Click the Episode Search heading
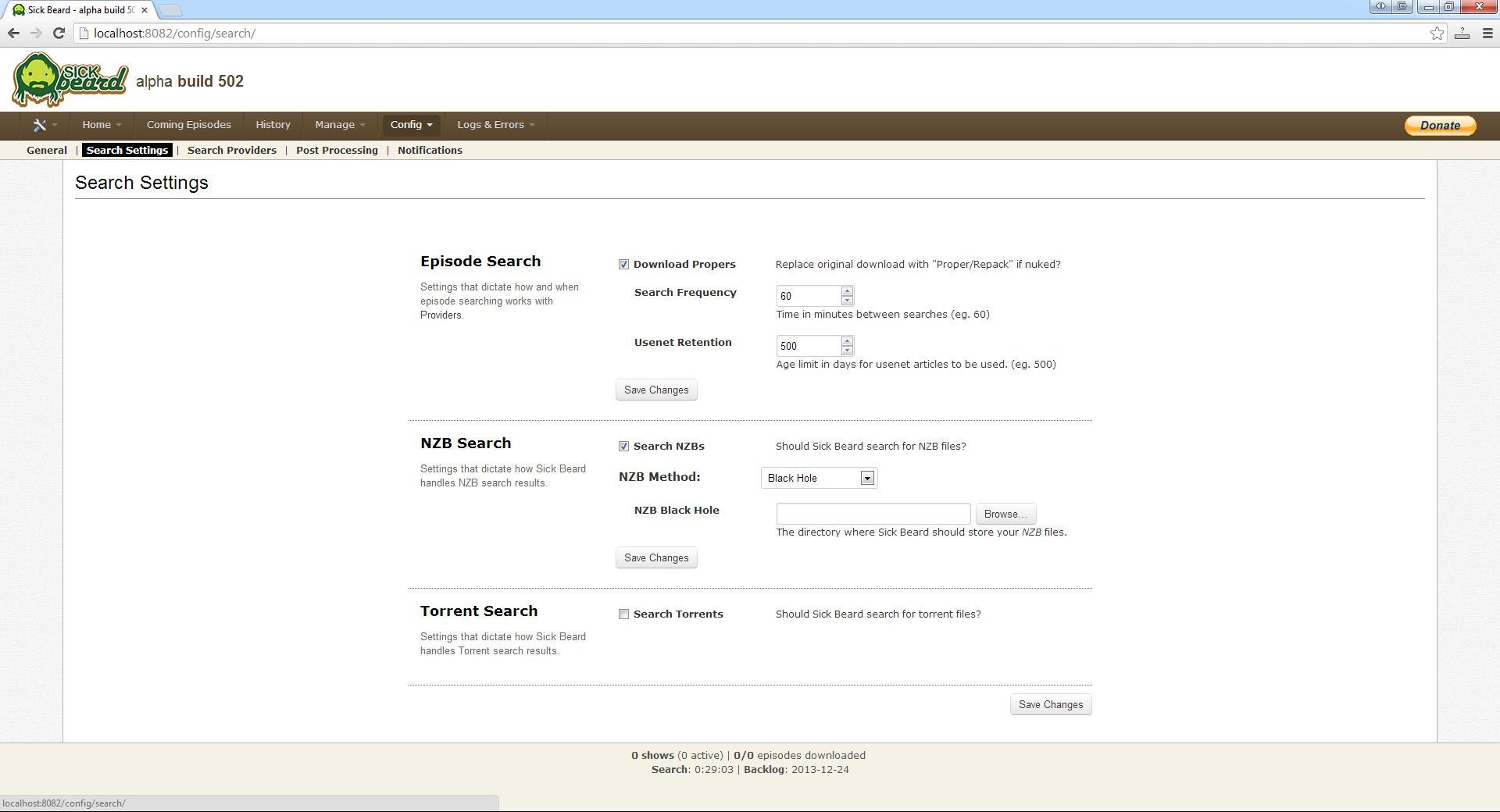Viewport: 1500px width, 812px height. (480, 262)
